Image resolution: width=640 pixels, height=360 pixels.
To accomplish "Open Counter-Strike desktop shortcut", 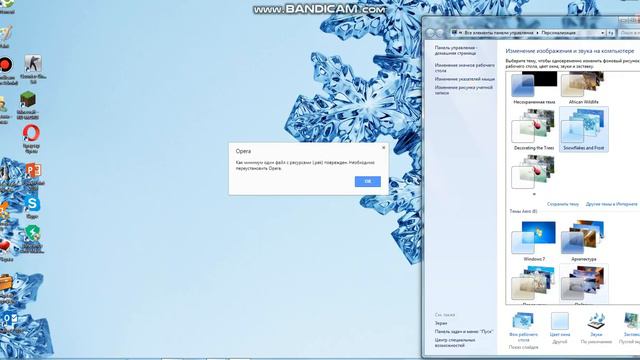I will tap(33, 69).
